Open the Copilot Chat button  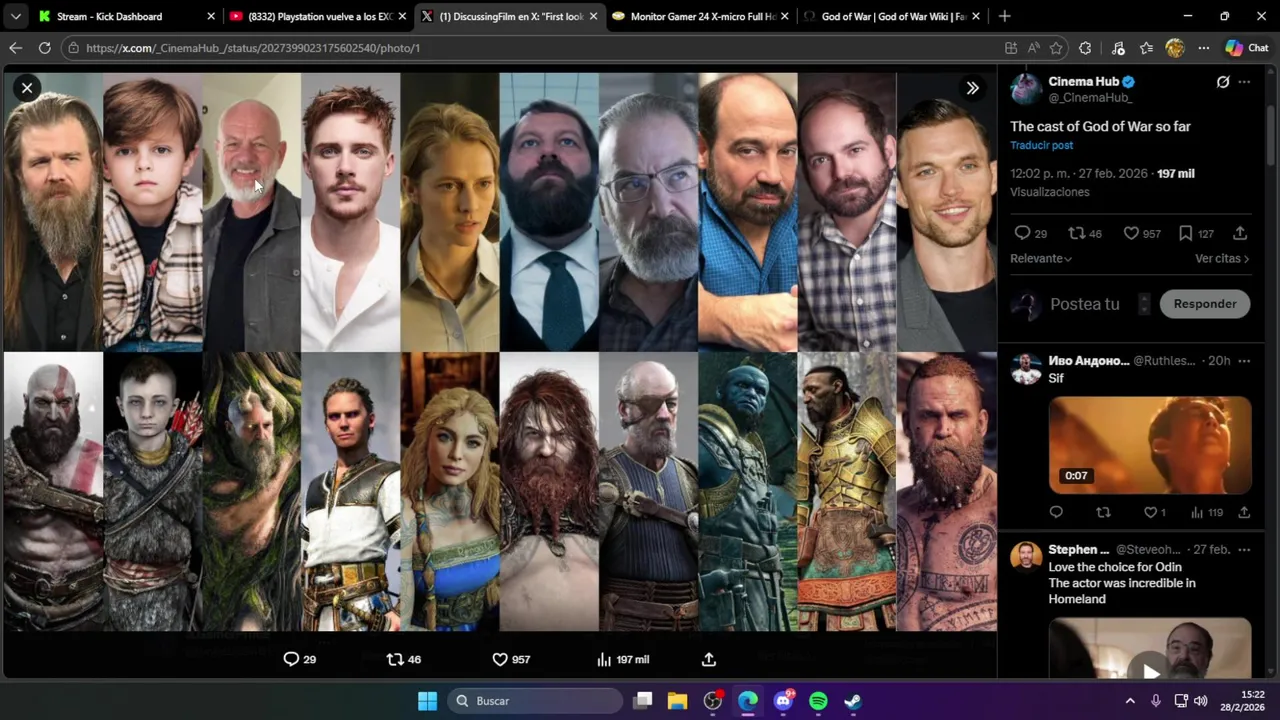point(1247,48)
